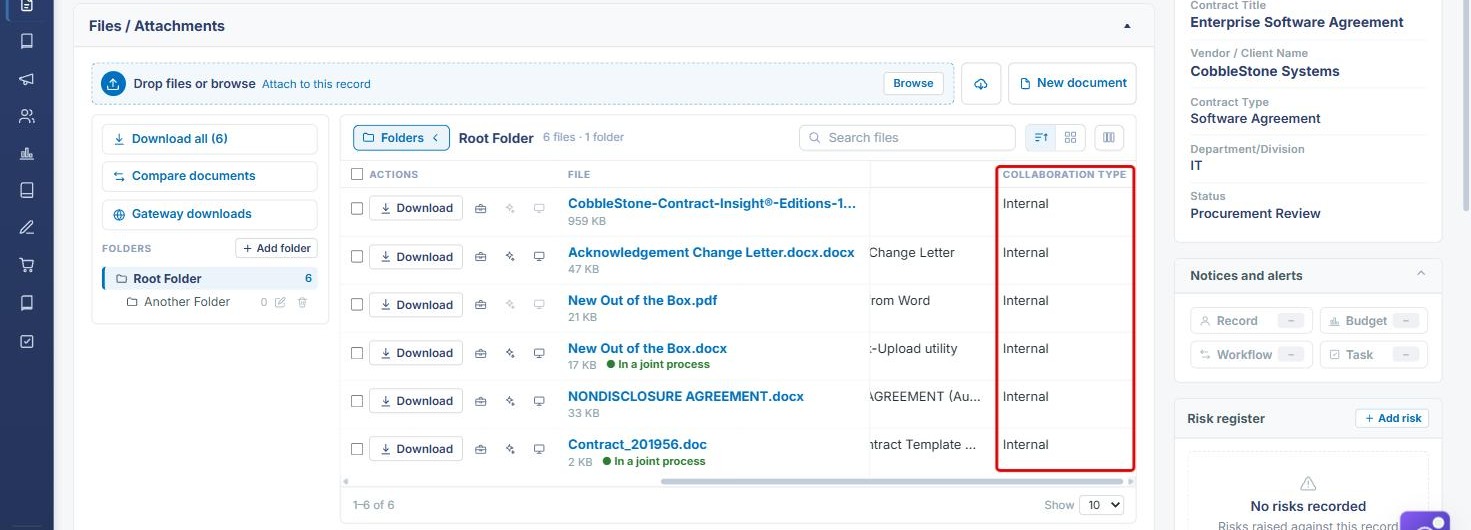Open the people icon in left sidebar
Image resolution: width=1471 pixels, height=530 pixels.
pyautogui.click(x=27, y=116)
